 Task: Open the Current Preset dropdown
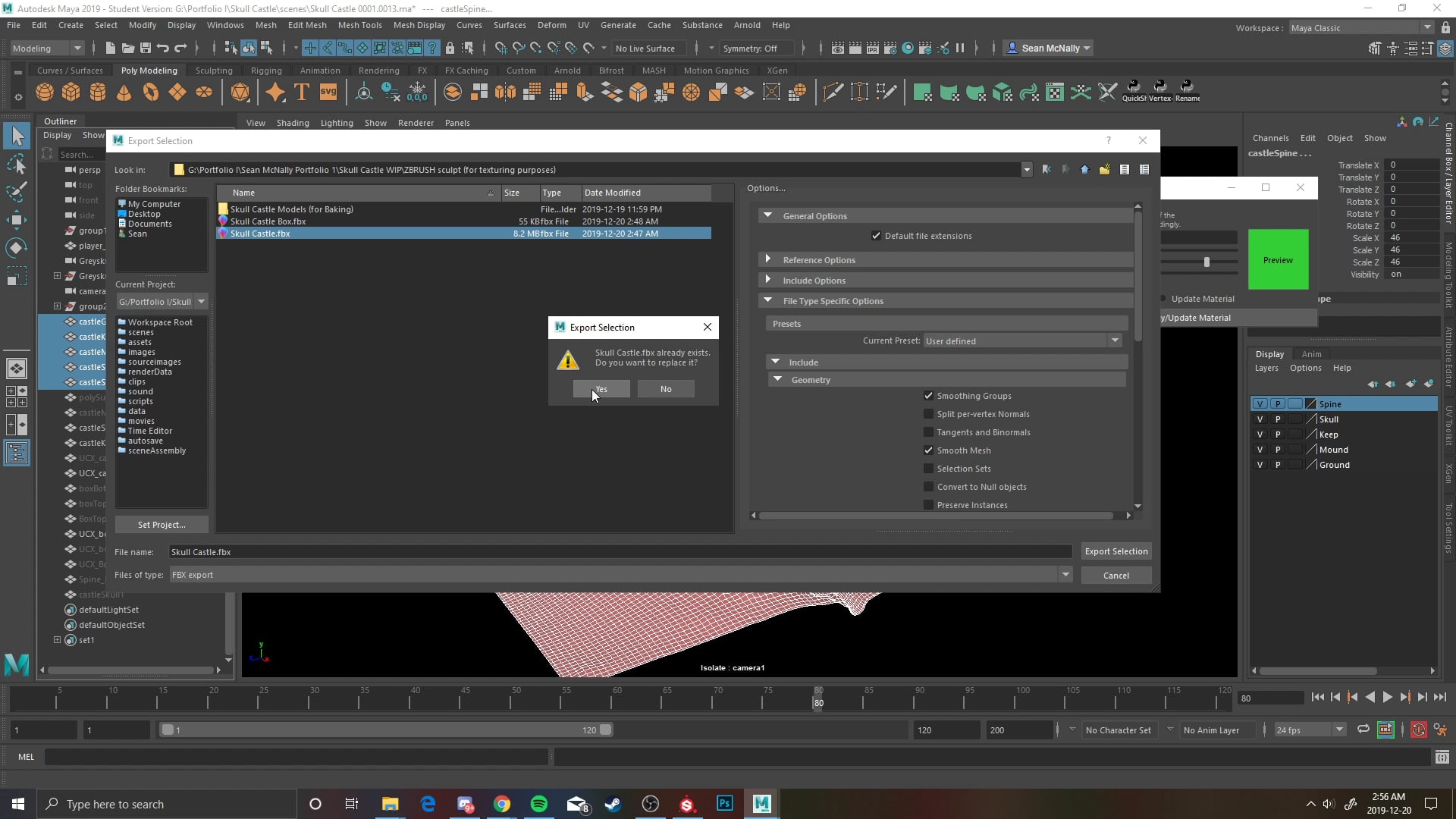click(1115, 340)
